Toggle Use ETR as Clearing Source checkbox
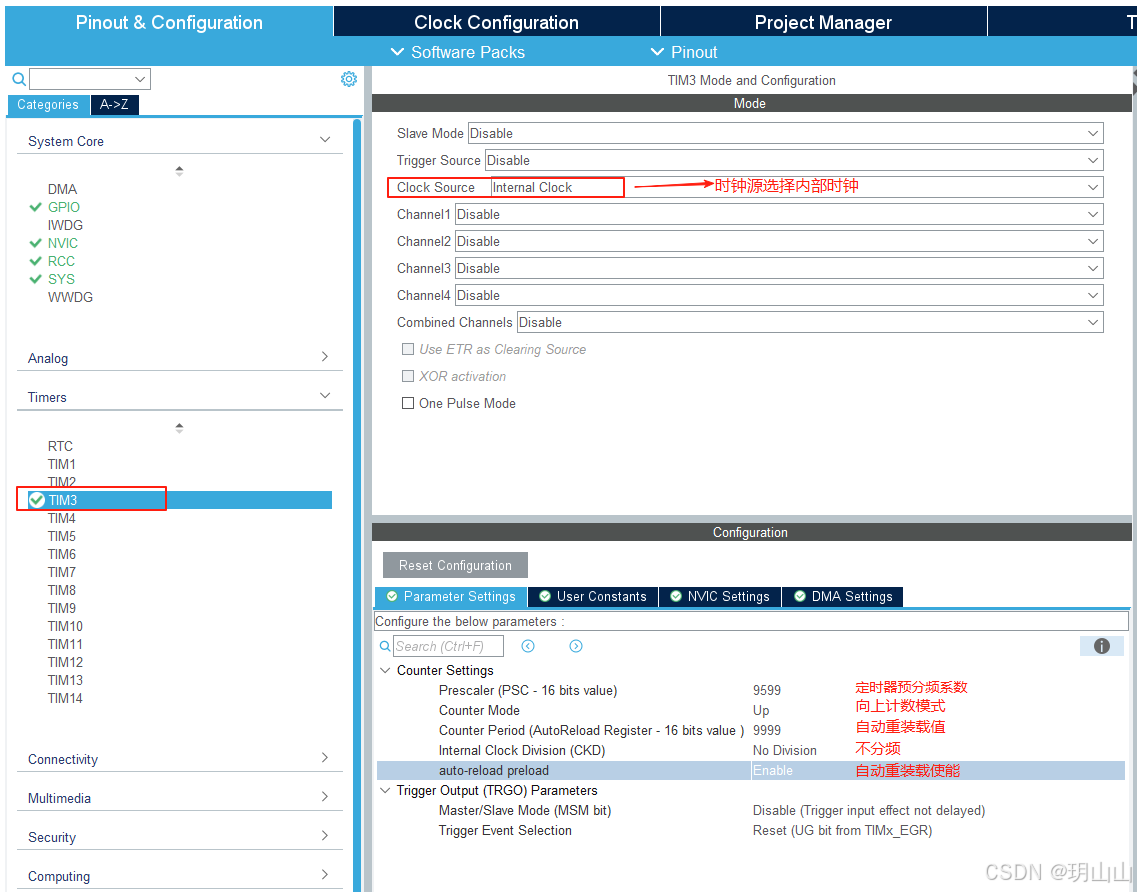 tap(408, 350)
